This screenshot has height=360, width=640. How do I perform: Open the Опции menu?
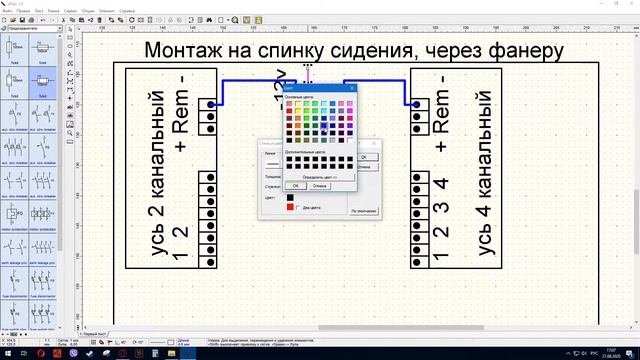pyautogui.click(x=88, y=11)
